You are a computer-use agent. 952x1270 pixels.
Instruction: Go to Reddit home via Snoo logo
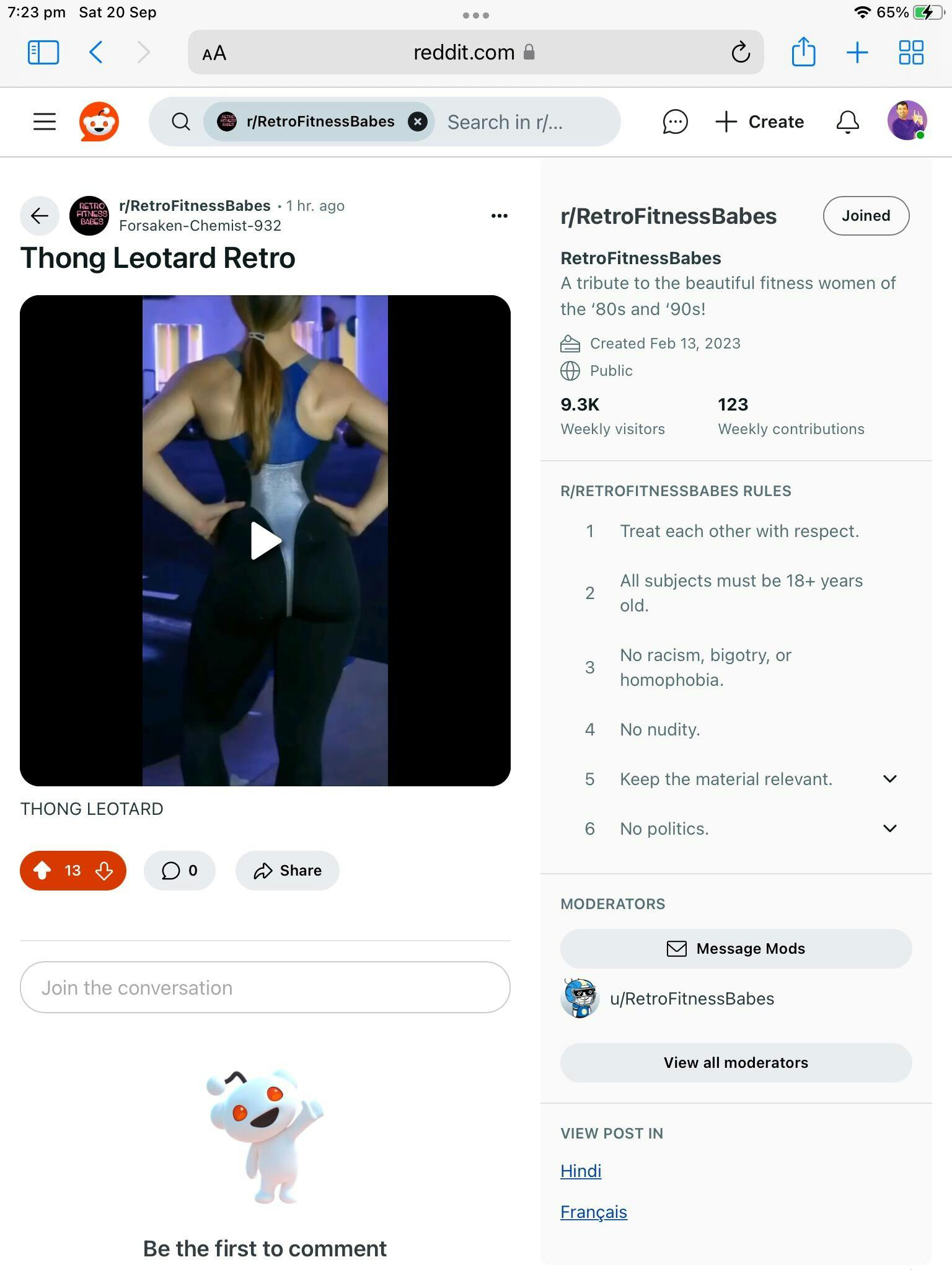(x=99, y=122)
